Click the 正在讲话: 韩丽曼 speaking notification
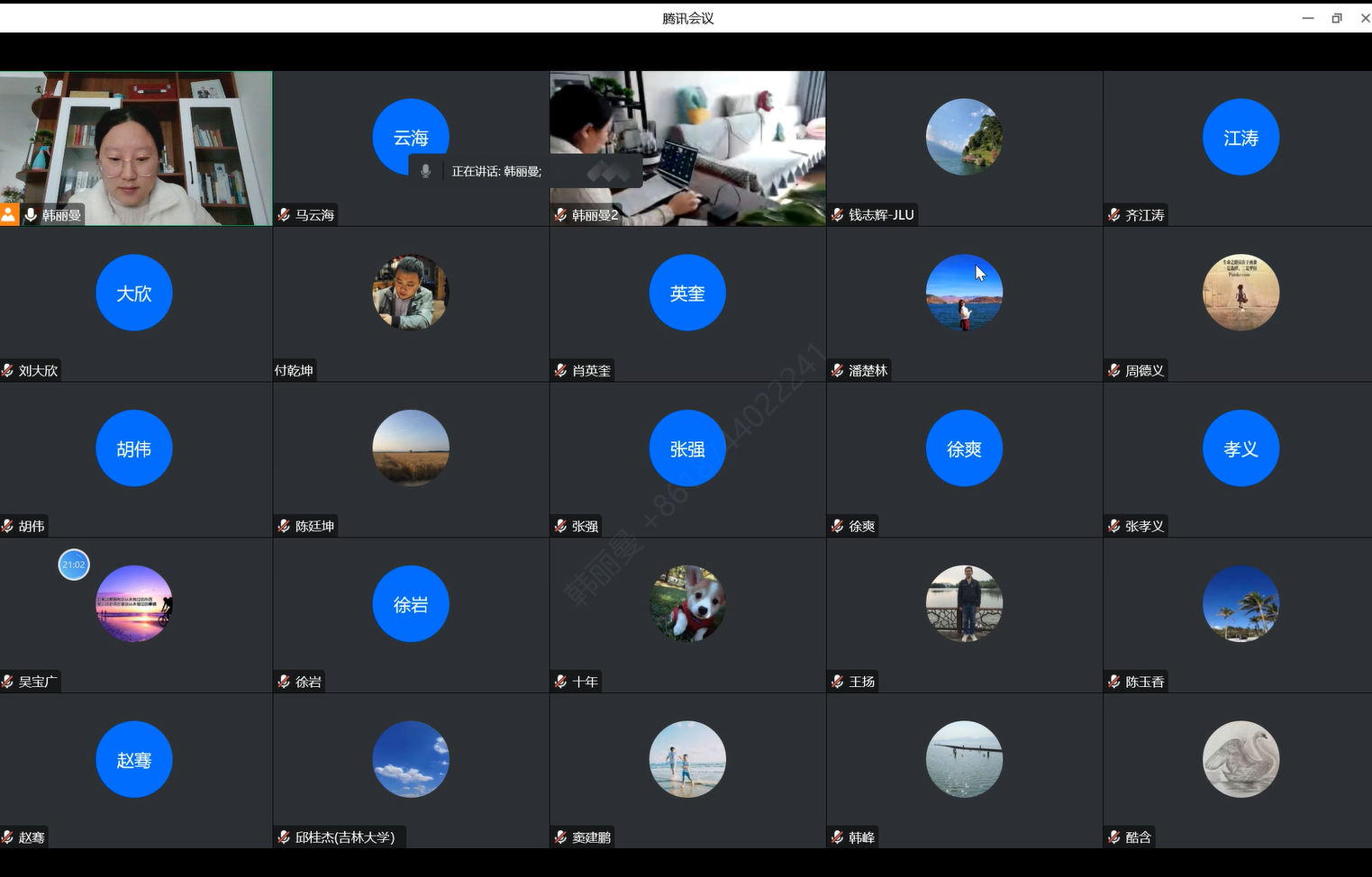1372x877 pixels. tap(496, 171)
